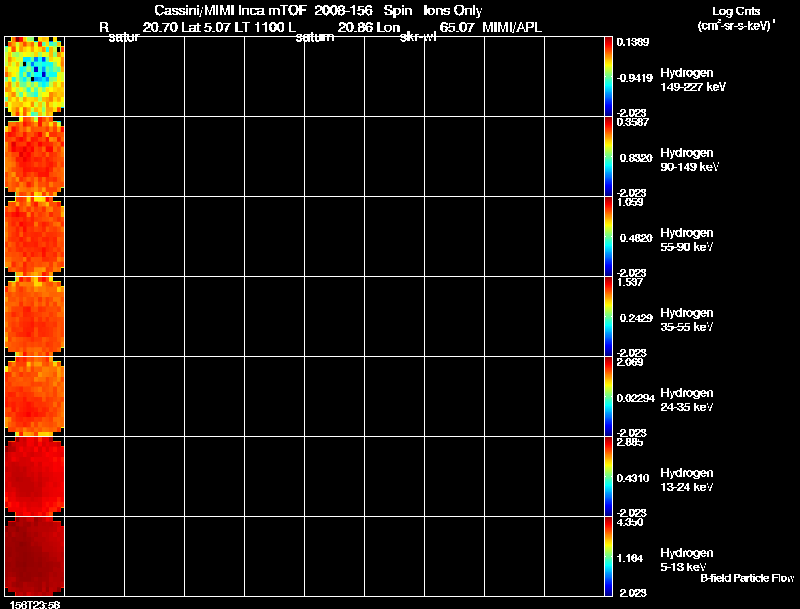Click the Hydrogen 24-35 keV image panel
800x609 pixels.
coord(35,396)
